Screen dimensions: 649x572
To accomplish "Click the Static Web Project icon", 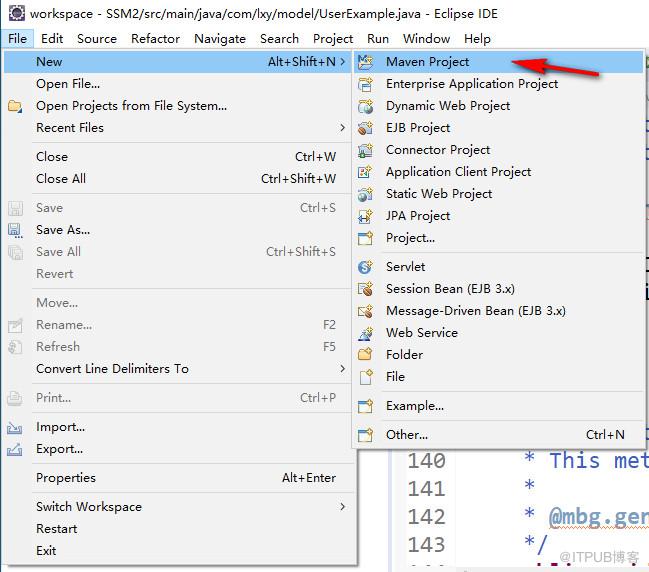I will pos(365,194).
